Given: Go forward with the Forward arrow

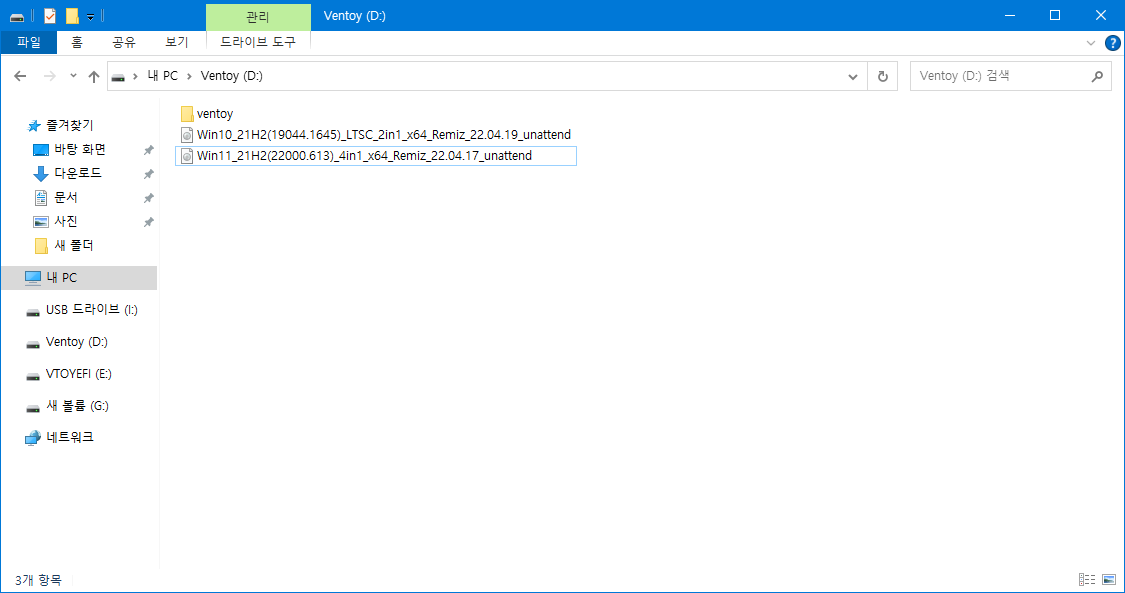Looking at the screenshot, I should (x=50, y=76).
